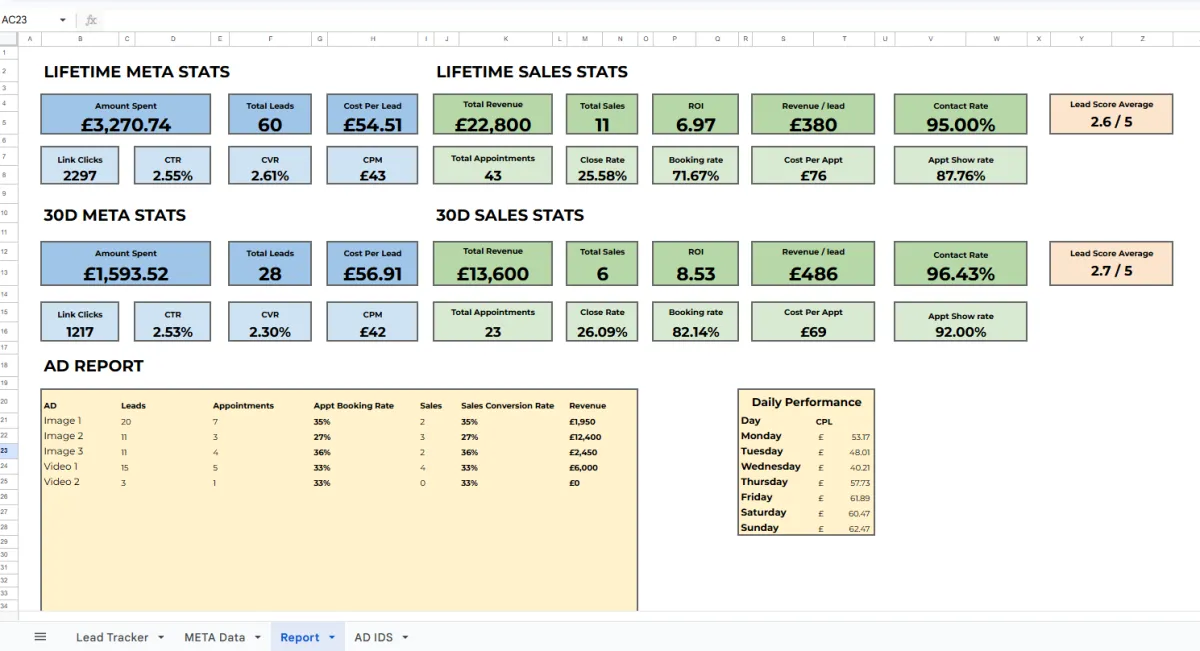The image size is (1200, 651).
Task: Switch to the META Data sheet tab
Action: [x=214, y=637]
